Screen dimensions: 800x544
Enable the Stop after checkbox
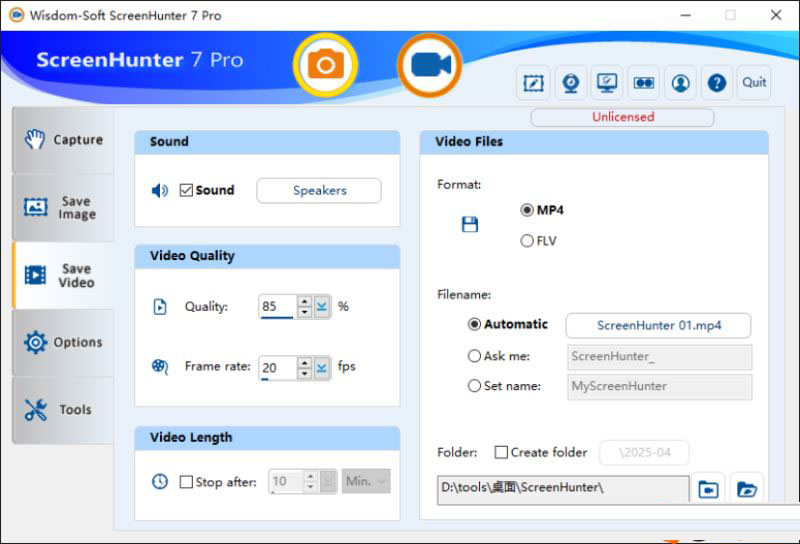186,482
